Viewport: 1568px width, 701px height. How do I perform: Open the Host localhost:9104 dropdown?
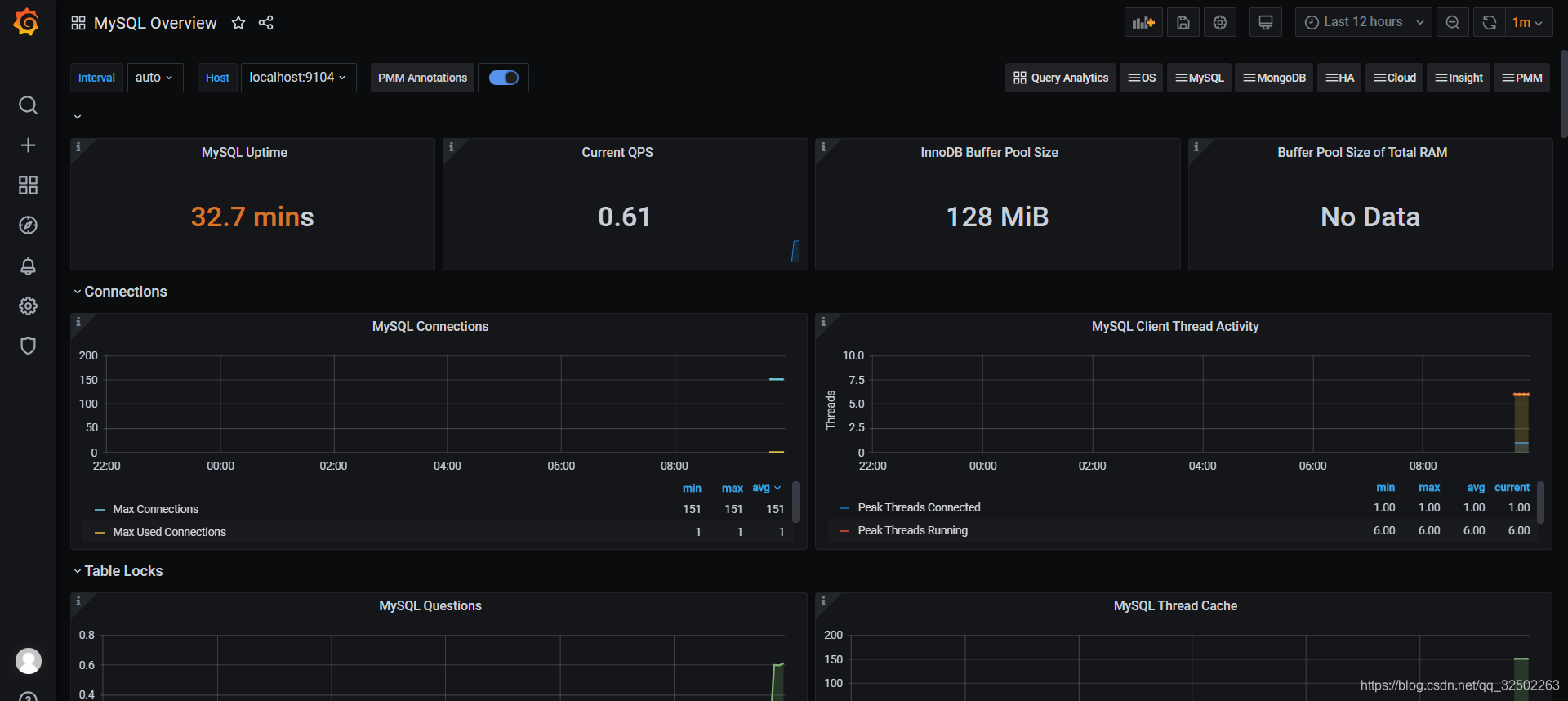coord(298,78)
